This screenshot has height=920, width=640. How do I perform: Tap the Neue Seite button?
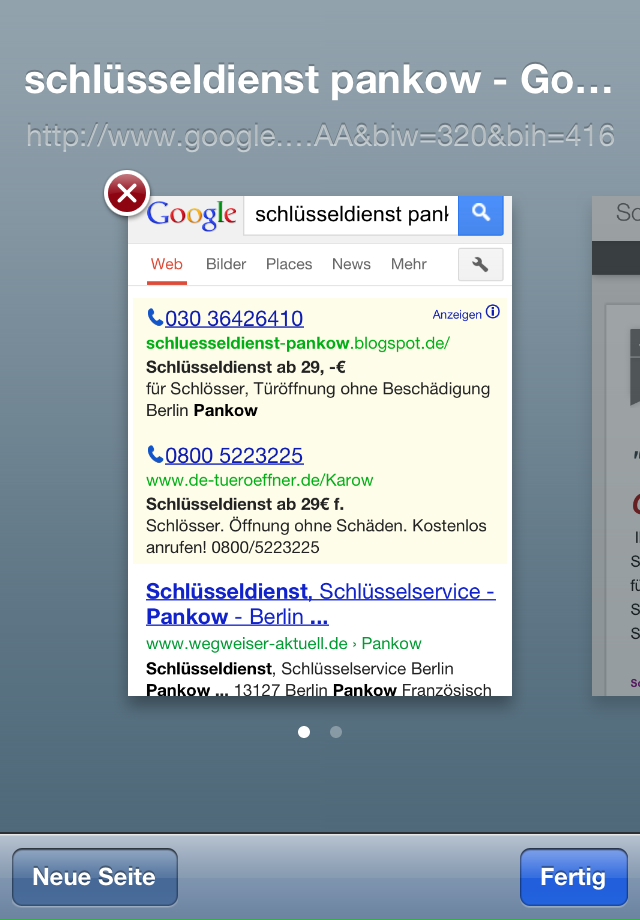[94, 877]
